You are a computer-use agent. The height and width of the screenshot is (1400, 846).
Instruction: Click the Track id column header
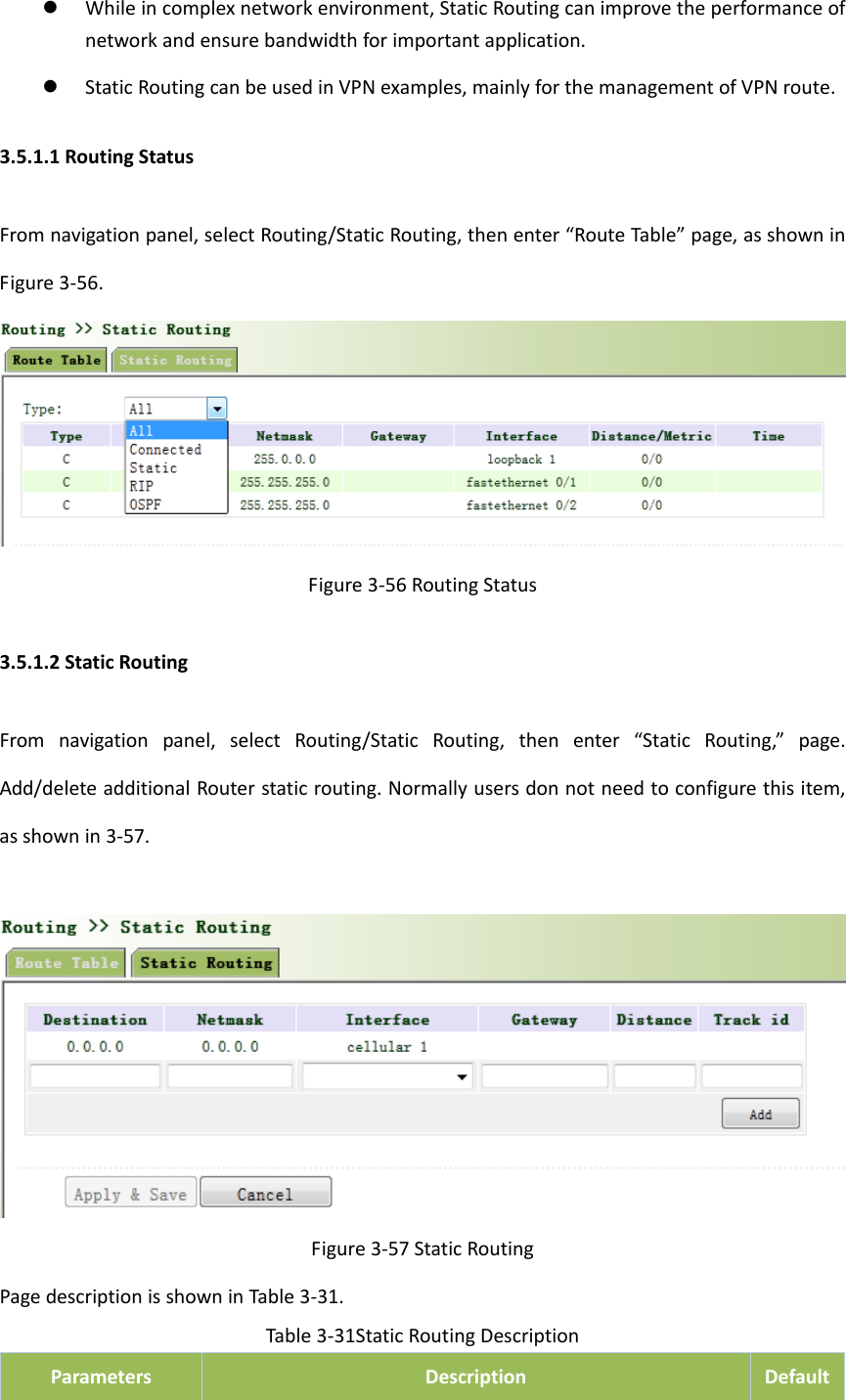coord(751,1020)
